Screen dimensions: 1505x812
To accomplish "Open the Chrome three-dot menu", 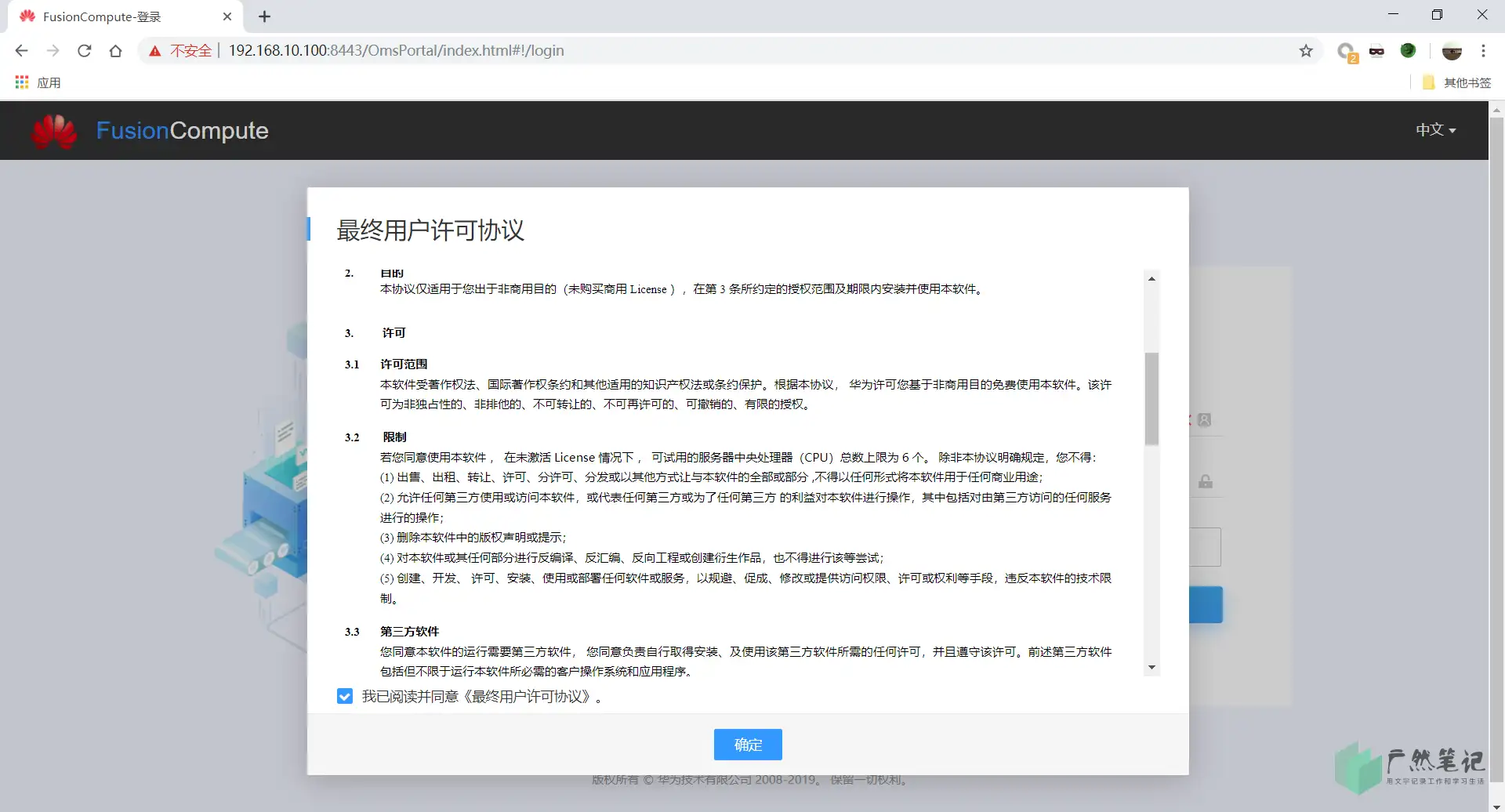I will click(1483, 51).
